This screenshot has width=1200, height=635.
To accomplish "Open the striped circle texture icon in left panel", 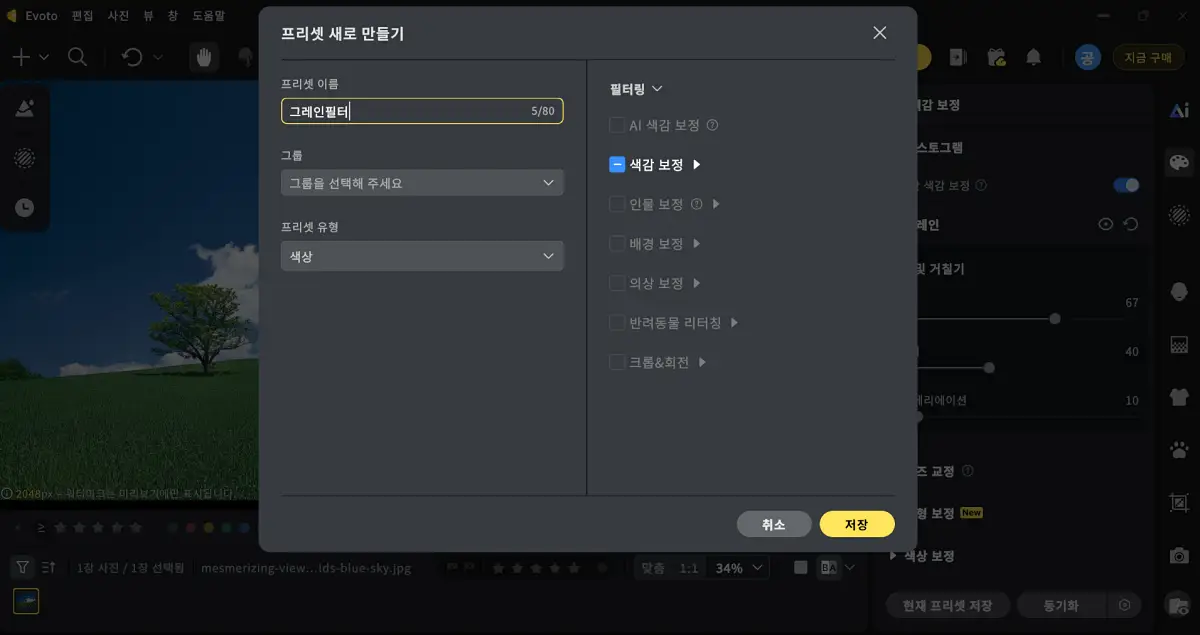I will (x=25, y=158).
